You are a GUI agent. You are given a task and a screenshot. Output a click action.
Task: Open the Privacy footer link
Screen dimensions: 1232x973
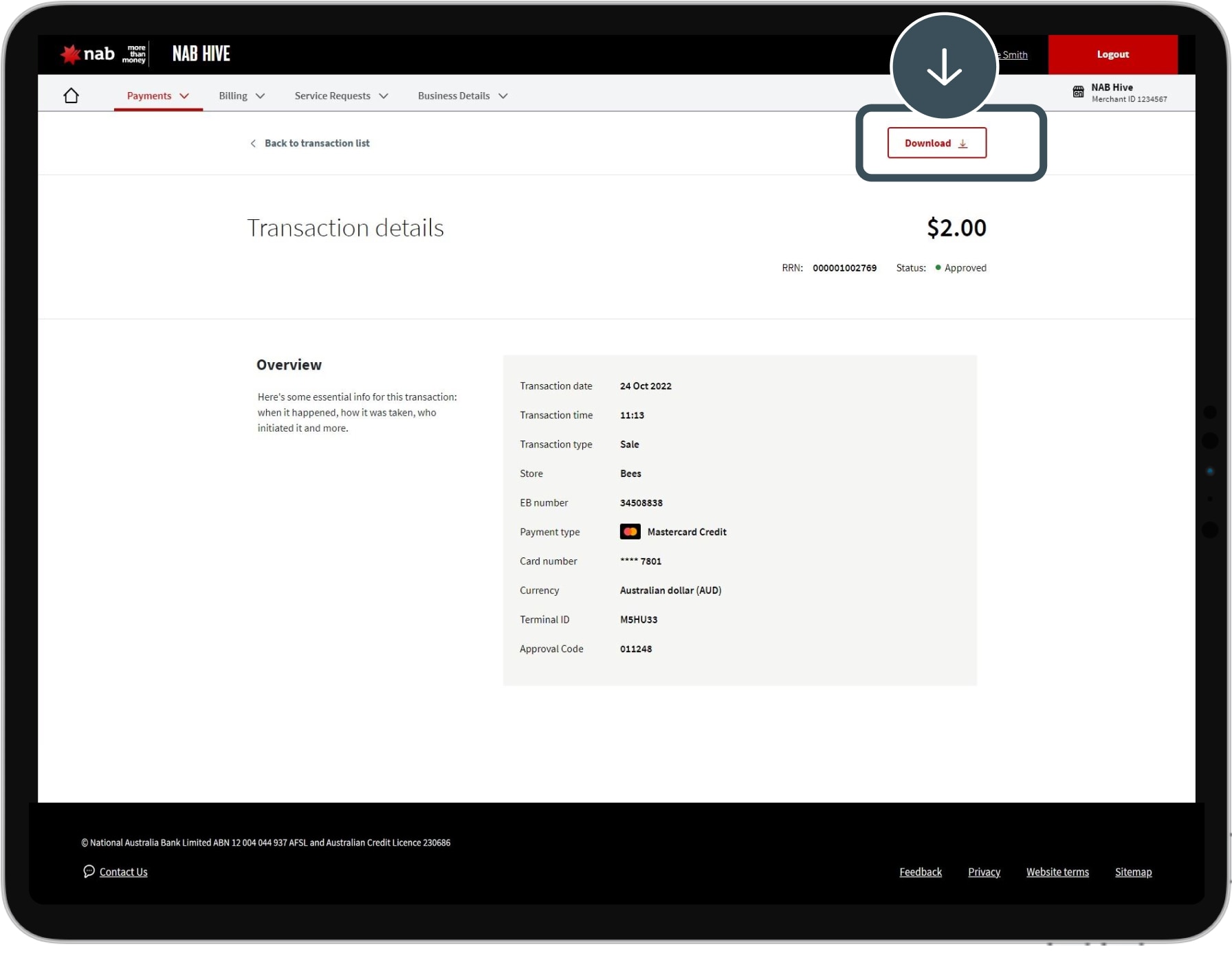(983, 872)
